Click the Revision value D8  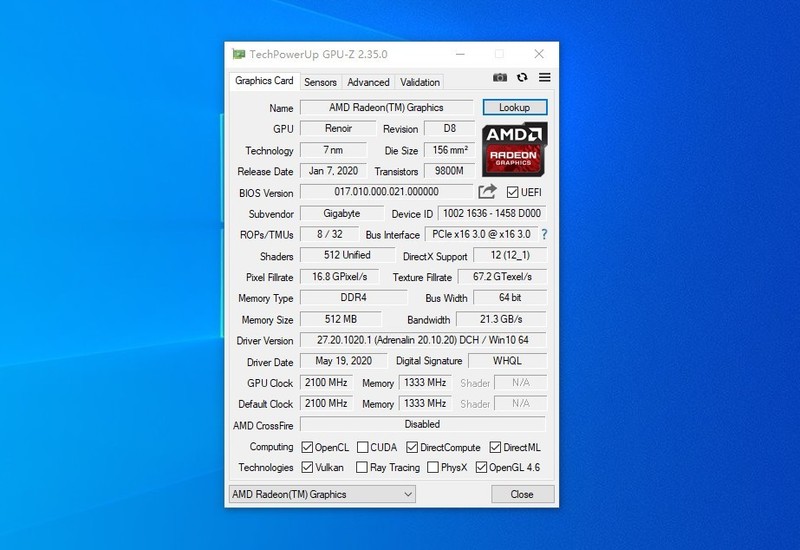[x=449, y=129]
